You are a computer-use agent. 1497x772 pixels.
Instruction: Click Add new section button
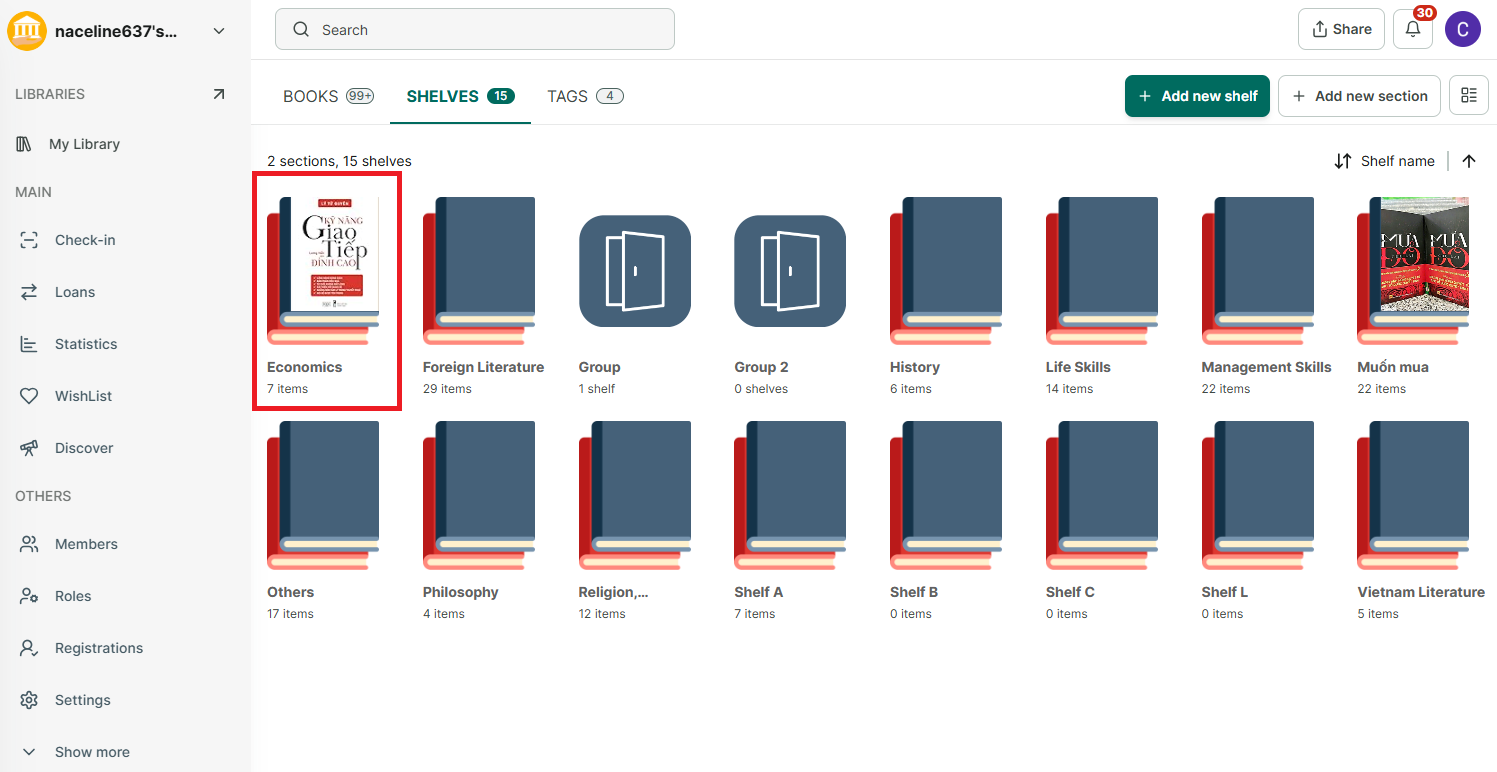tap(1359, 96)
